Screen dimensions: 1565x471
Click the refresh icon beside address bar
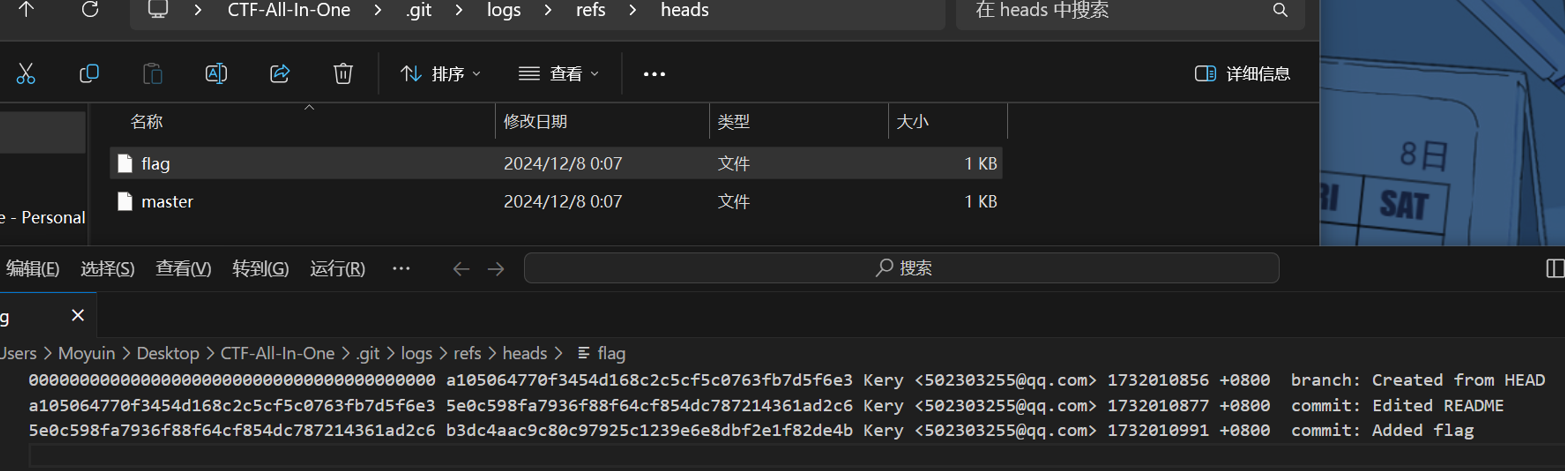[90, 10]
